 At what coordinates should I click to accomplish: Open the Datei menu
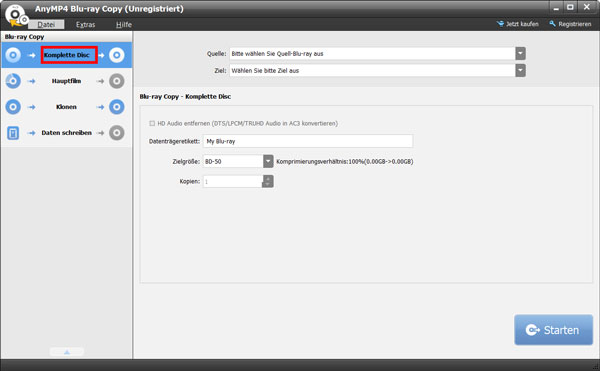[x=46, y=24]
